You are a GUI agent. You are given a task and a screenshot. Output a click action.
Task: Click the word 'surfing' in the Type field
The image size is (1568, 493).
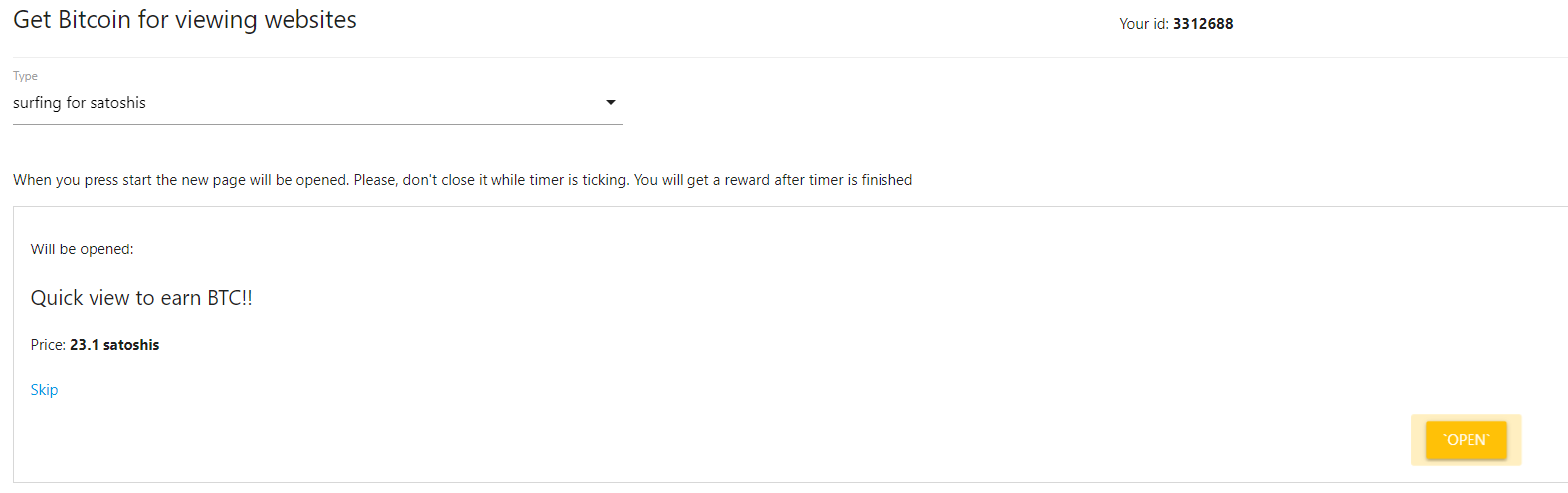click(37, 103)
